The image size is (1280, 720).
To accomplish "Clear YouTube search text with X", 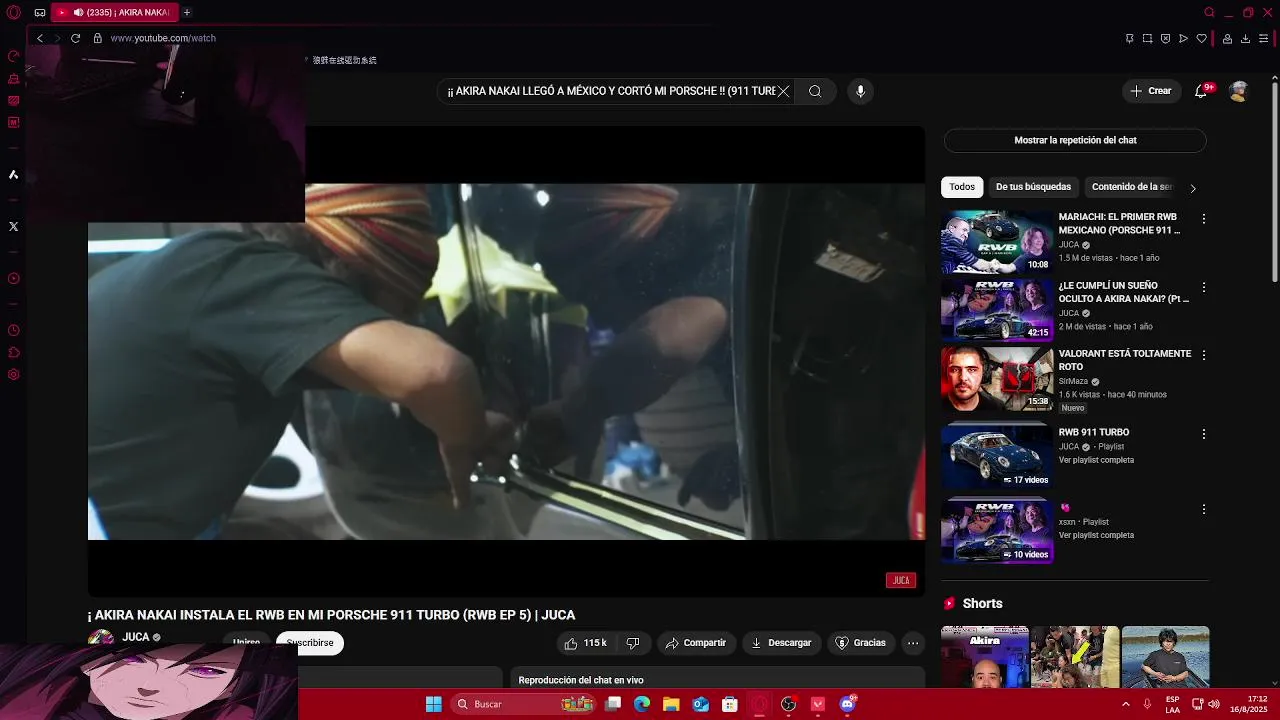I will [x=784, y=91].
